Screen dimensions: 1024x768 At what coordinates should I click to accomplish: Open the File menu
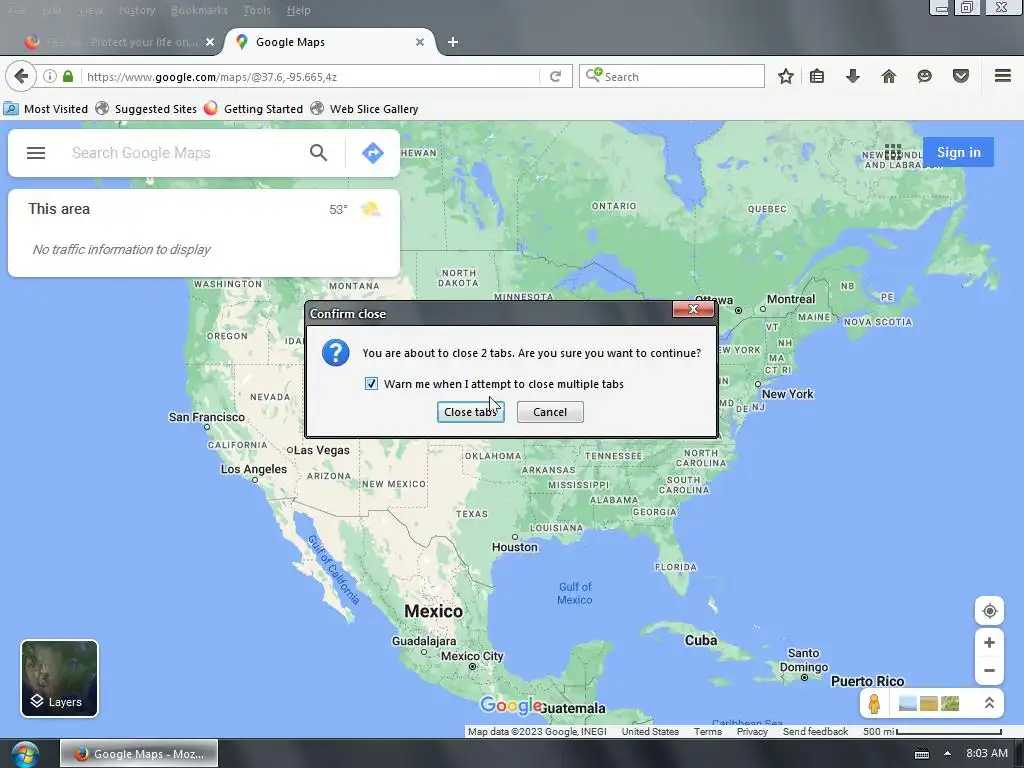[x=16, y=10]
